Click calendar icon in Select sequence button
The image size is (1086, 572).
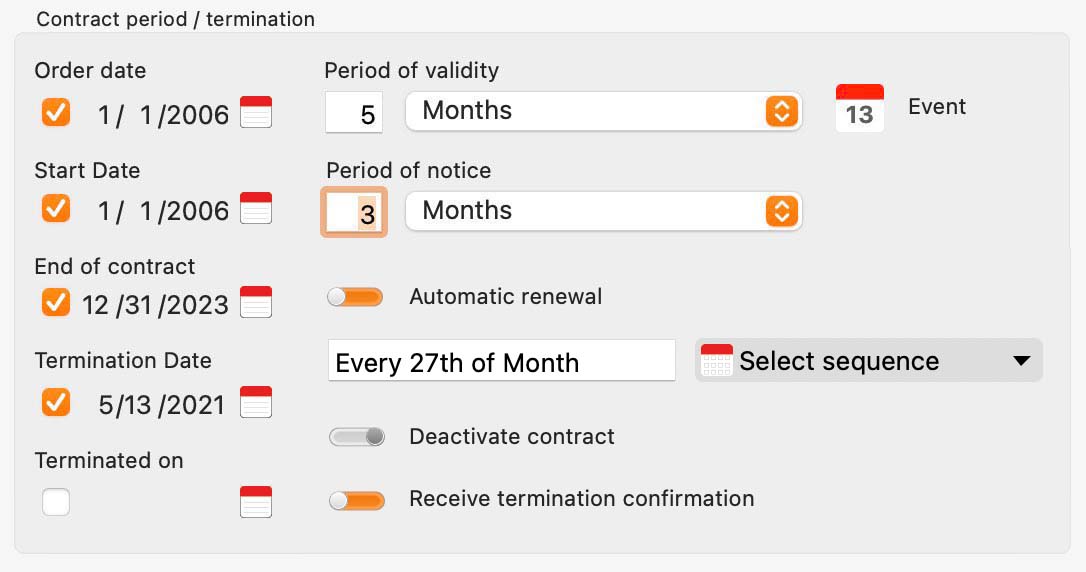click(x=716, y=360)
